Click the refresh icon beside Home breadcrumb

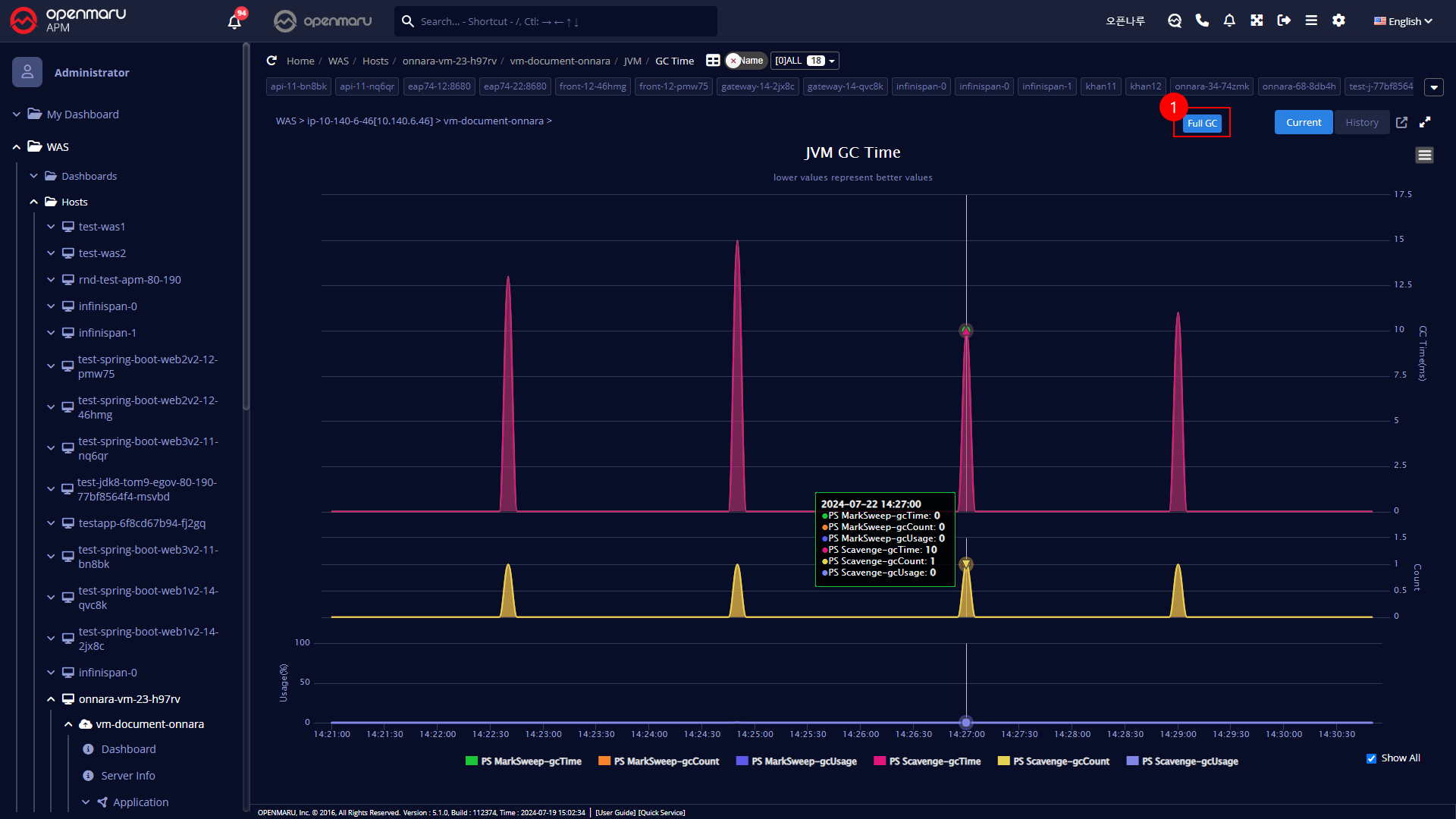271,61
